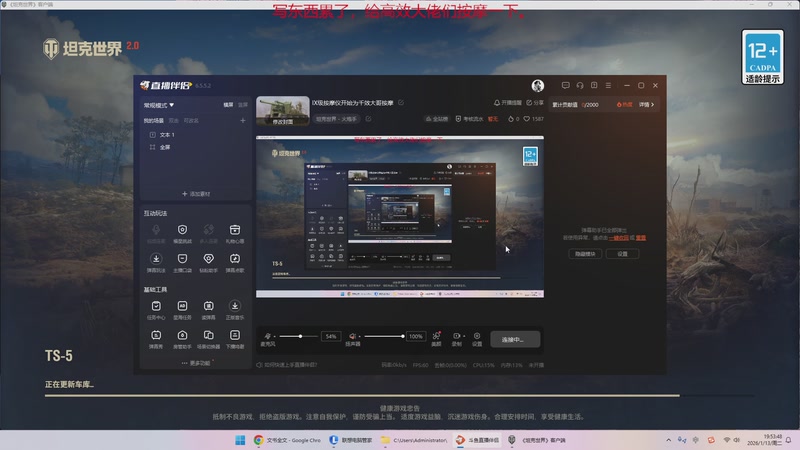This screenshot has height=450, width=800.
Task: Open Windows Start menu on taskbar
Action: [240, 440]
